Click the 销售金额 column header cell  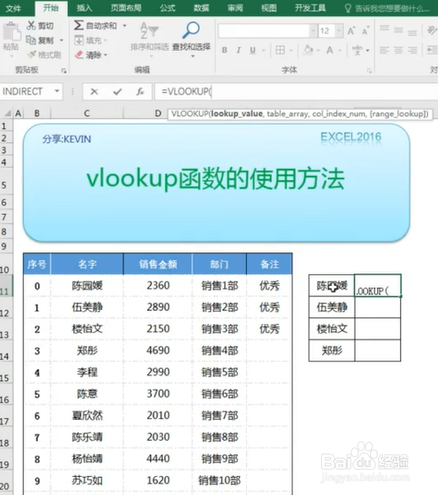coord(158,264)
